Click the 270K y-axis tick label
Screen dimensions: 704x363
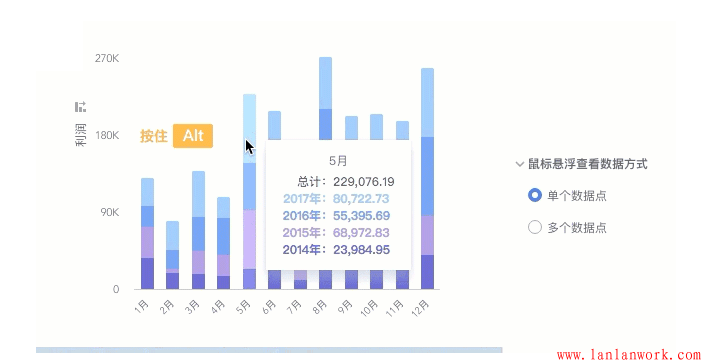point(107,59)
